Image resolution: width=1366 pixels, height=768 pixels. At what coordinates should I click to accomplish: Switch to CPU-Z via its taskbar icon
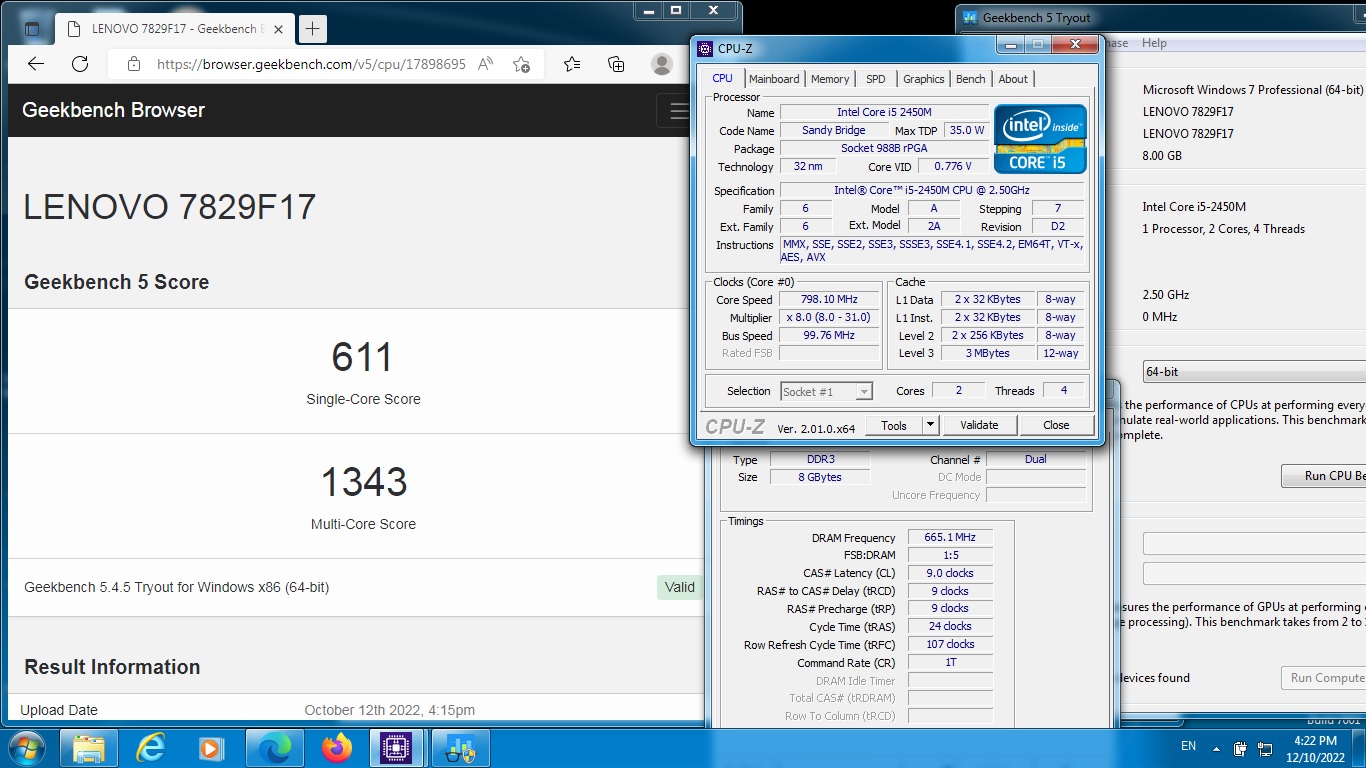(398, 747)
